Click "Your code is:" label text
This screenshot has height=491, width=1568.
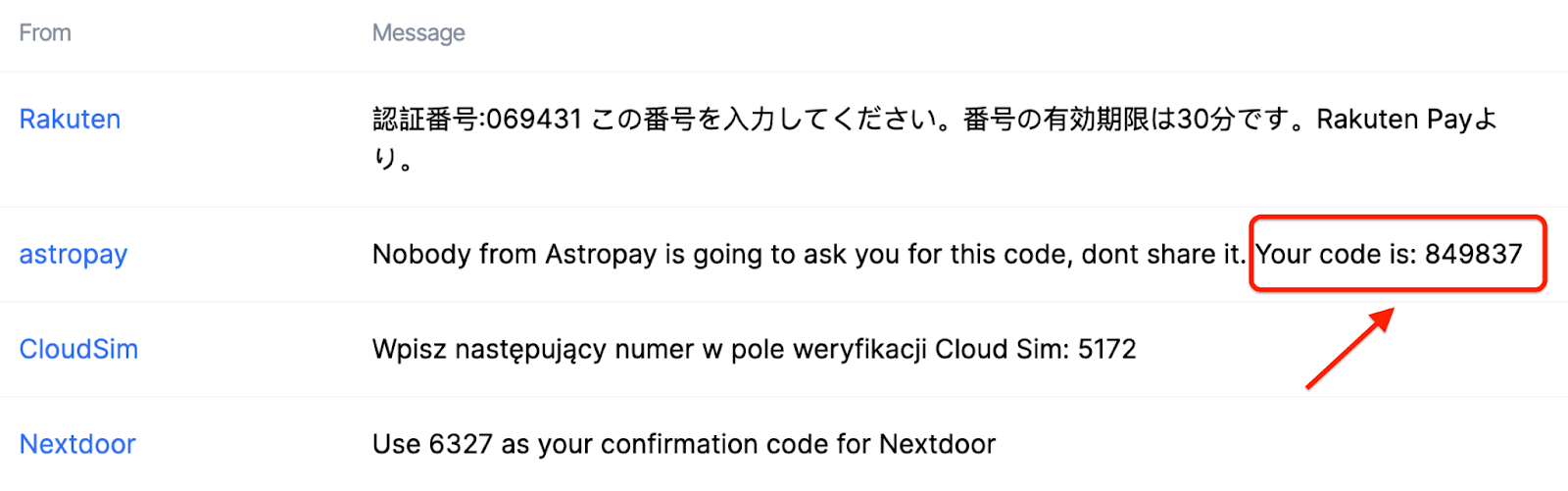click(x=1336, y=255)
